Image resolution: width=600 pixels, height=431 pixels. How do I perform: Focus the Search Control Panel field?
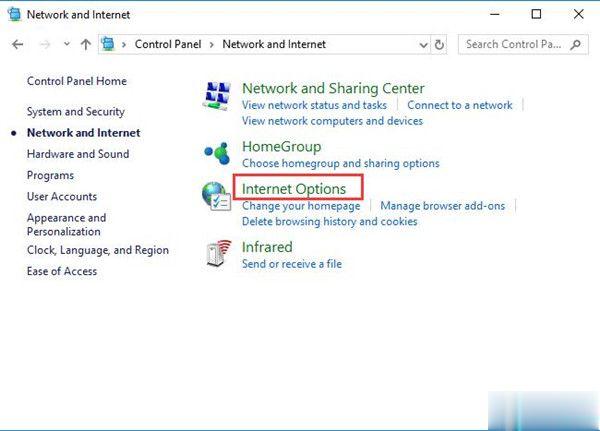[x=523, y=44]
